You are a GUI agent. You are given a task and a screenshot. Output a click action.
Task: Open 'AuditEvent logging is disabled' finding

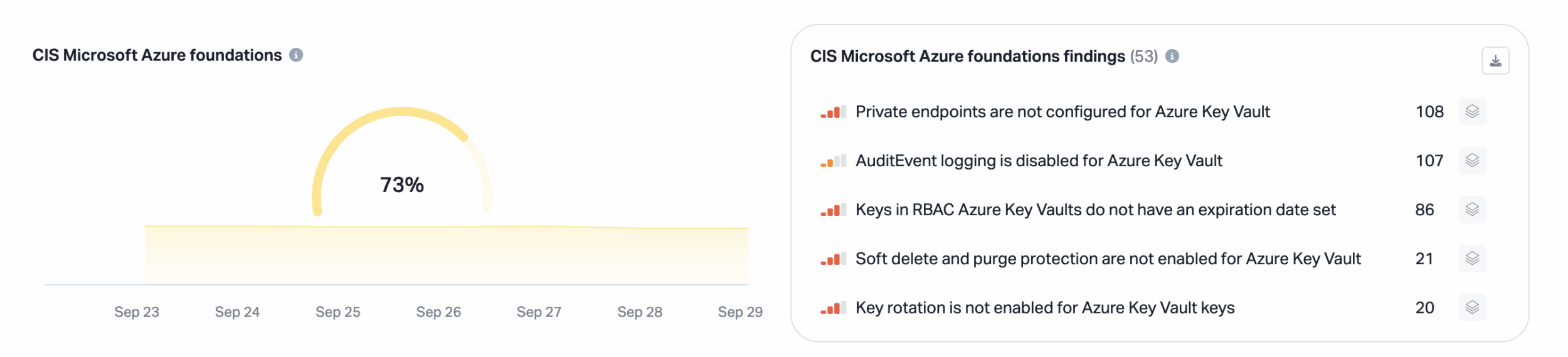tap(1039, 161)
